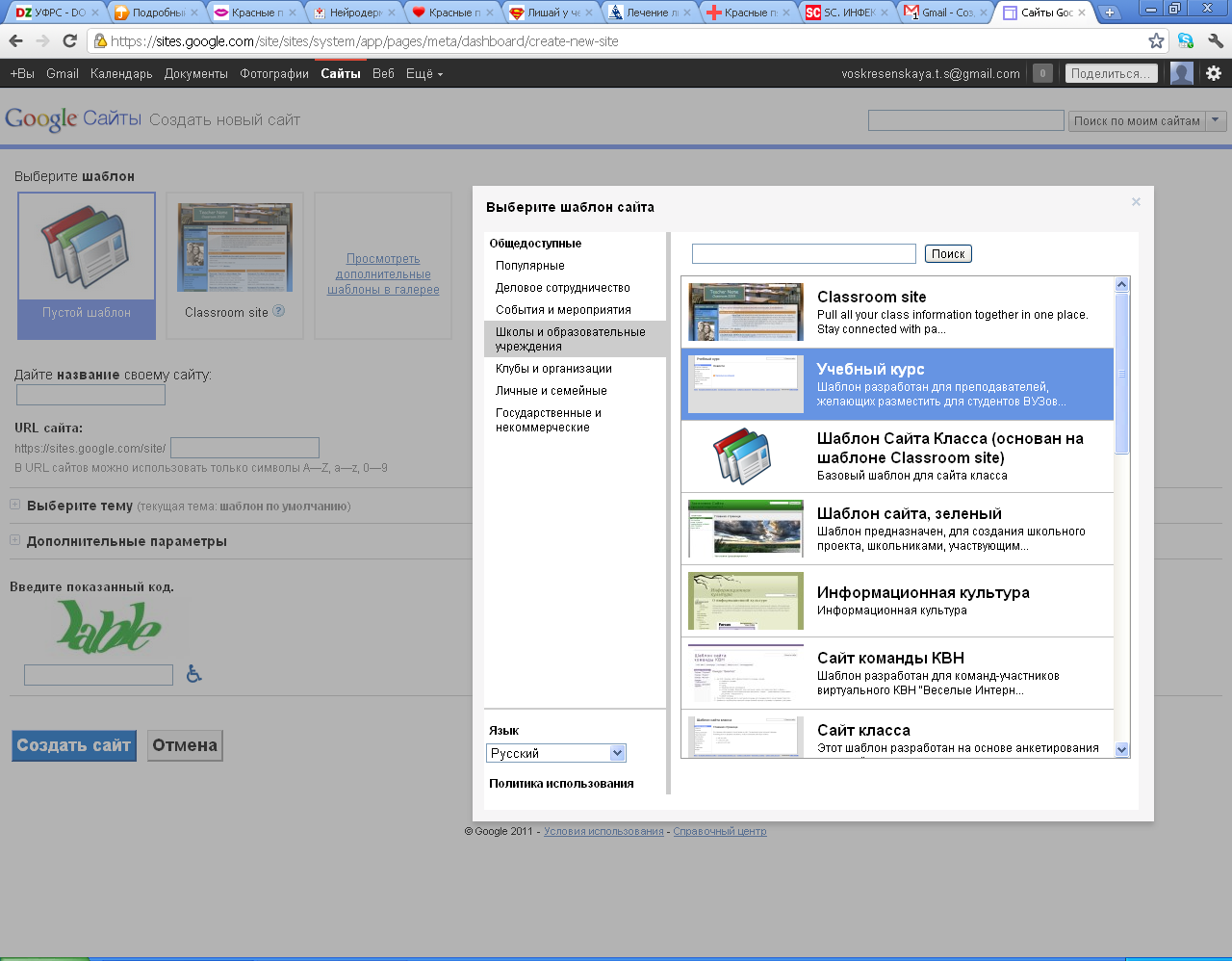Image resolution: width=1232 pixels, height=961 pixels.
Task: Click template list scrollbar down arrow
Action: pyautogui.click(x=1121, y=749)
